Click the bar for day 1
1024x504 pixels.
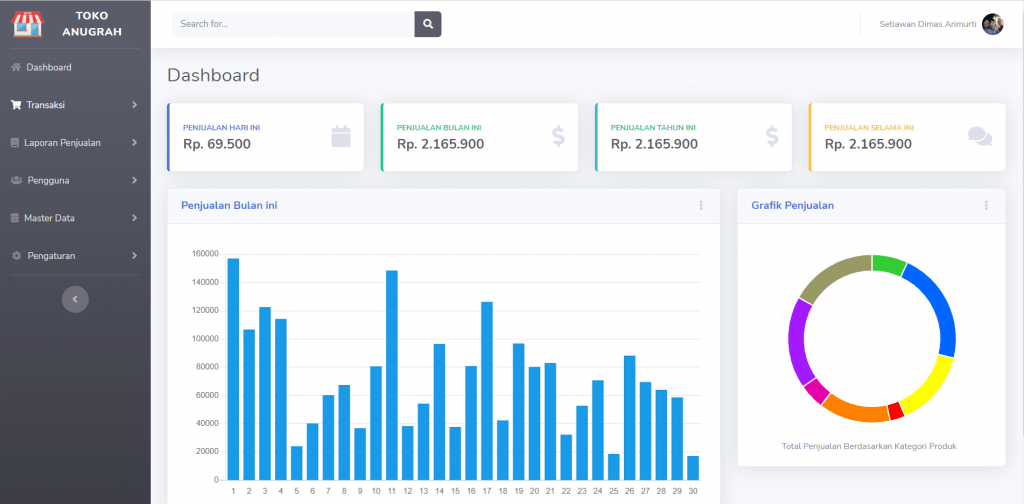233,369
